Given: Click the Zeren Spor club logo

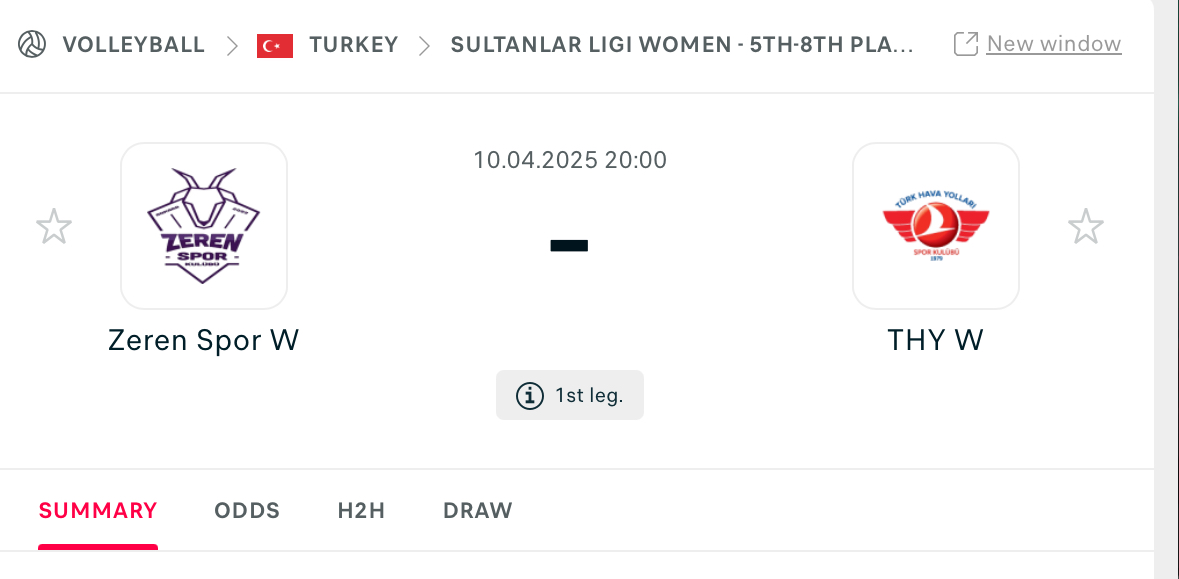Looking at the screenshot, I should point(204,226).
